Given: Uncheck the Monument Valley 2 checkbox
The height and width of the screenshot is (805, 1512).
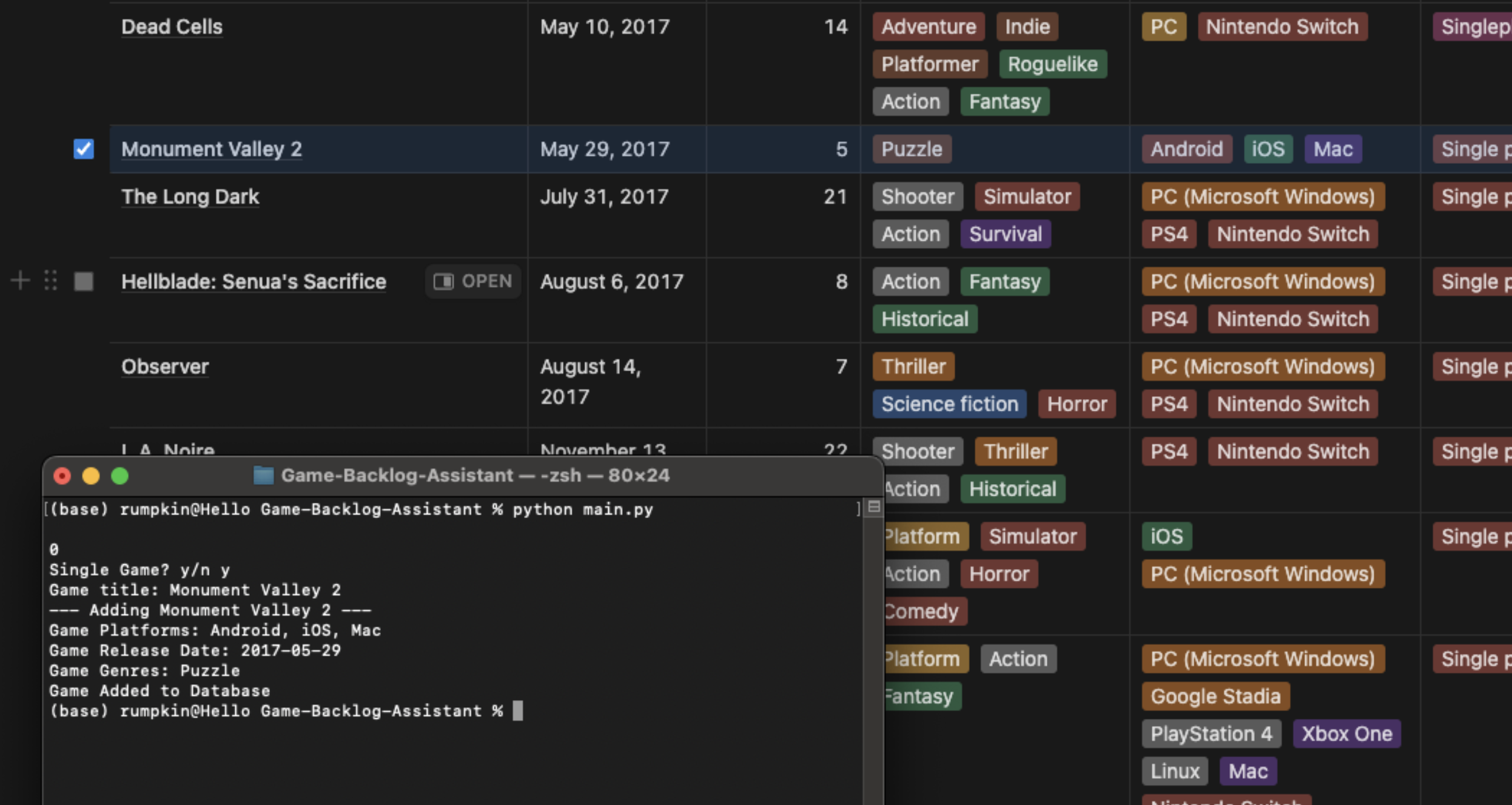Looking at the screenshot, I should click(84, 149).
